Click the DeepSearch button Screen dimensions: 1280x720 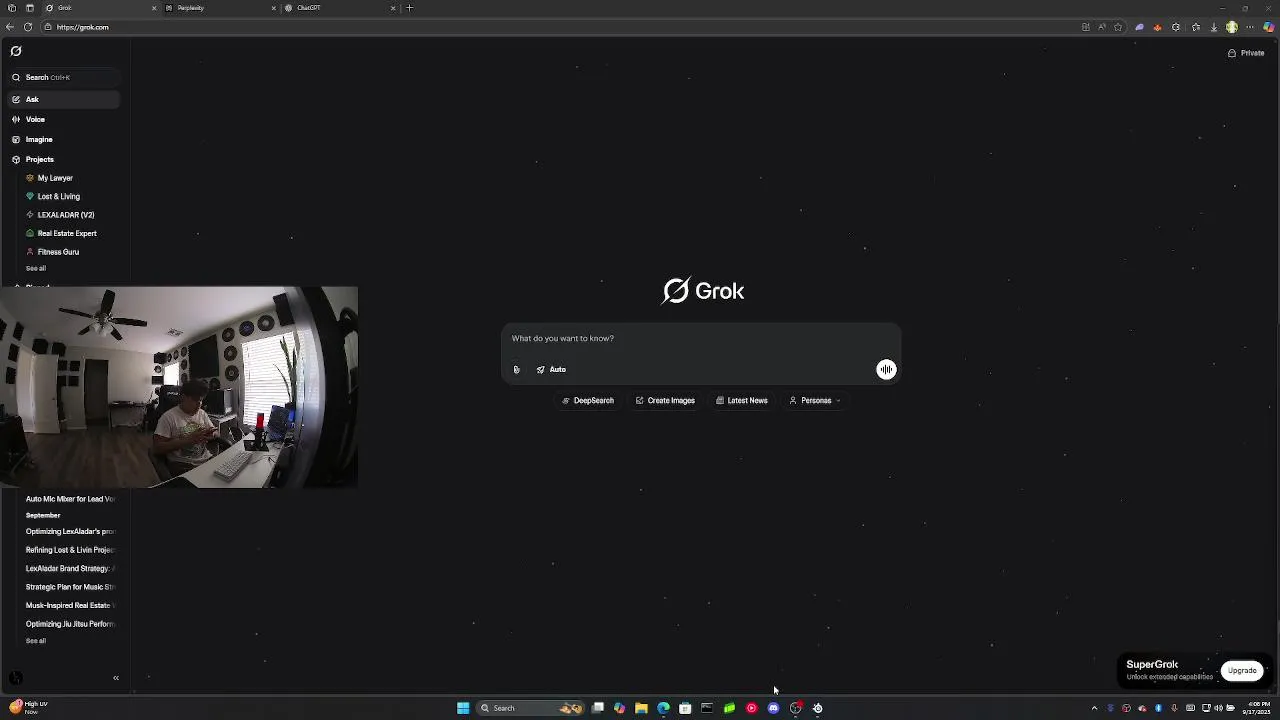(588, 401)
